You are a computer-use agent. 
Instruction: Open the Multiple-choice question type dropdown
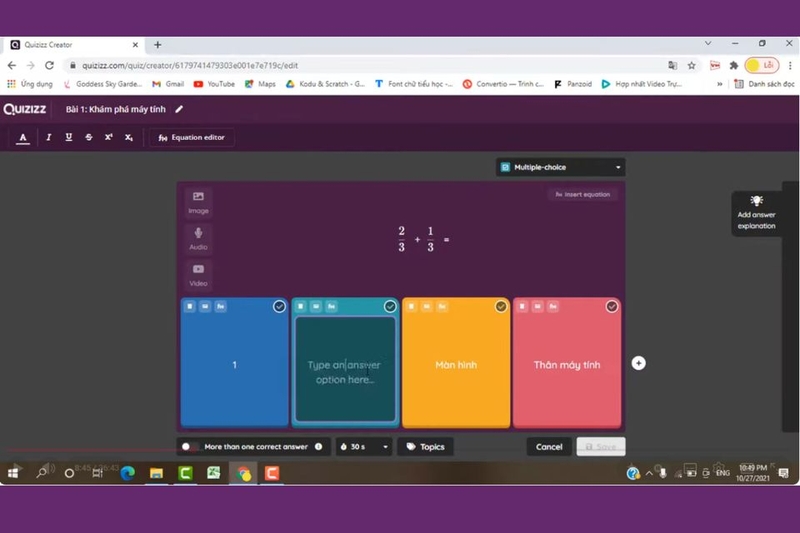[x=560, y=167]
